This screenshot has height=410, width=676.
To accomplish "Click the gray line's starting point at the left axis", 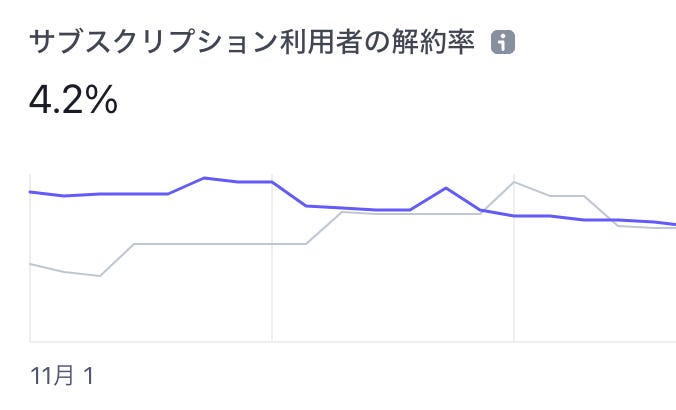I will pos(30,264).
